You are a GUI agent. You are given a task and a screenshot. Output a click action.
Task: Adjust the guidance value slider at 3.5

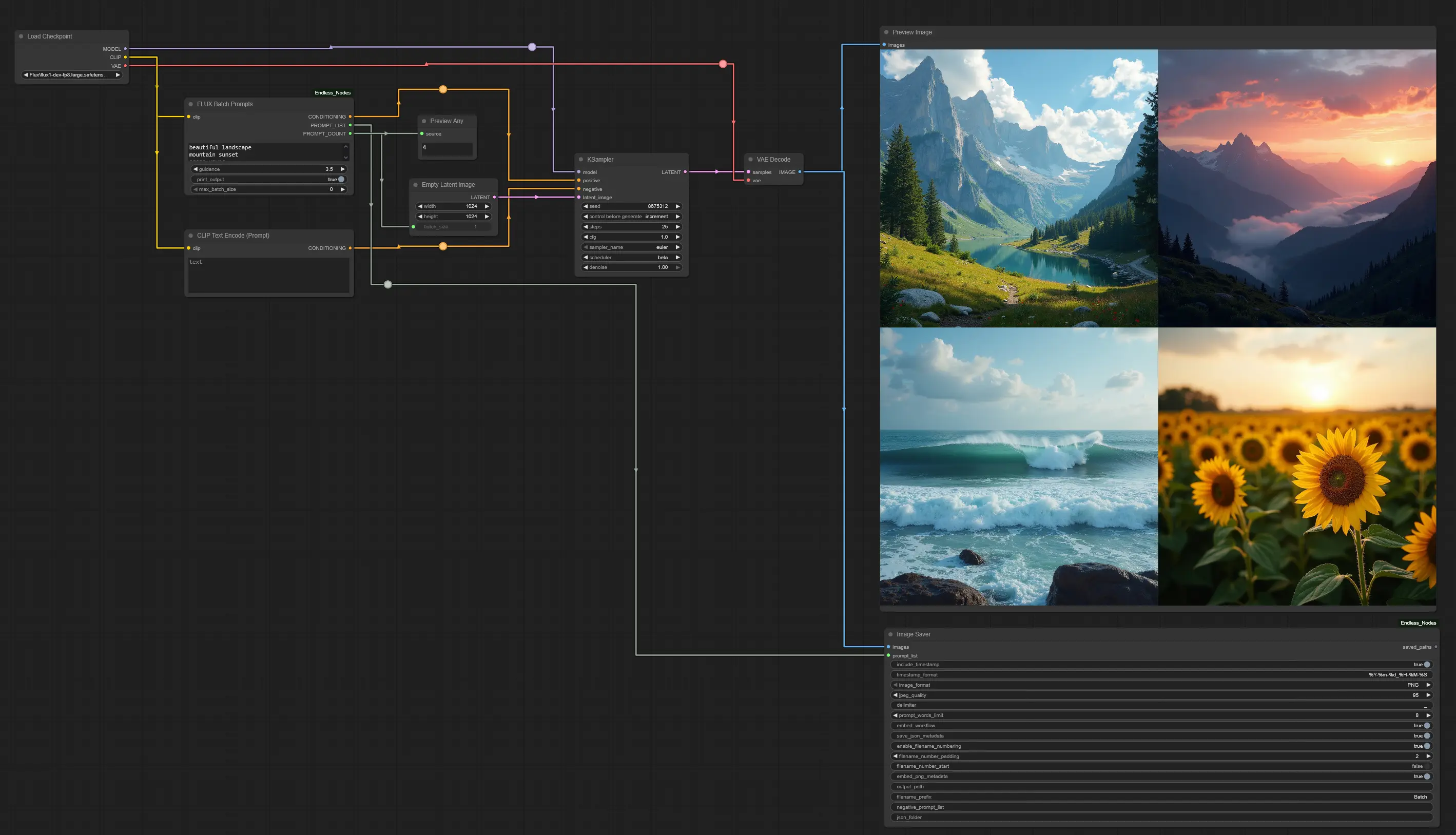point(268,169)
